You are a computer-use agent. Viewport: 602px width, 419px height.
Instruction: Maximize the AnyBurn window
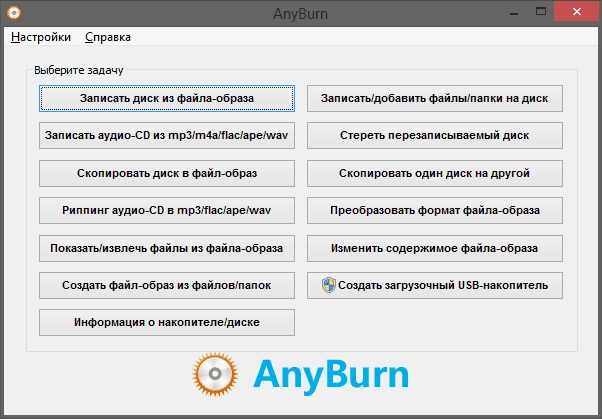pyautogui.click(x=541, y=12)
